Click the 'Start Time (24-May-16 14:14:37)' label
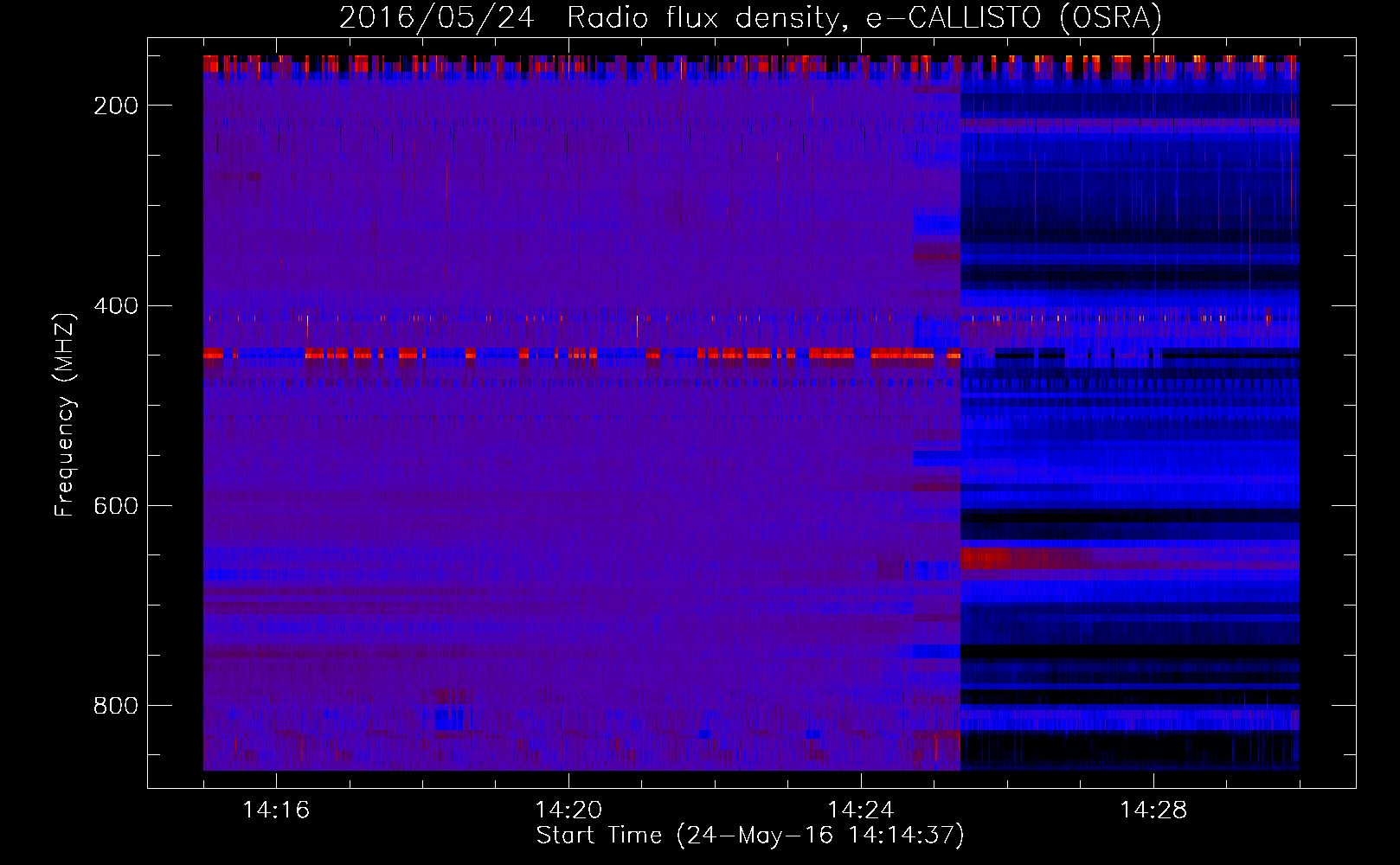Screen dimensions: 1400x865 tap(750, 836)
